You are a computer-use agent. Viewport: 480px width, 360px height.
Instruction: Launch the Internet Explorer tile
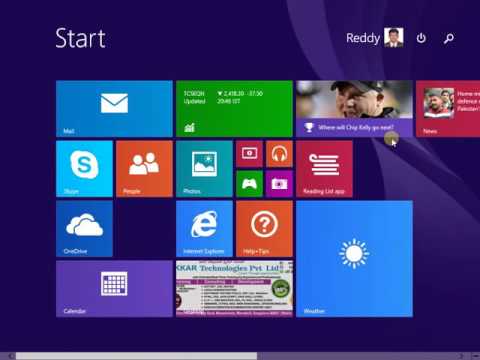(x=204, y=229)
